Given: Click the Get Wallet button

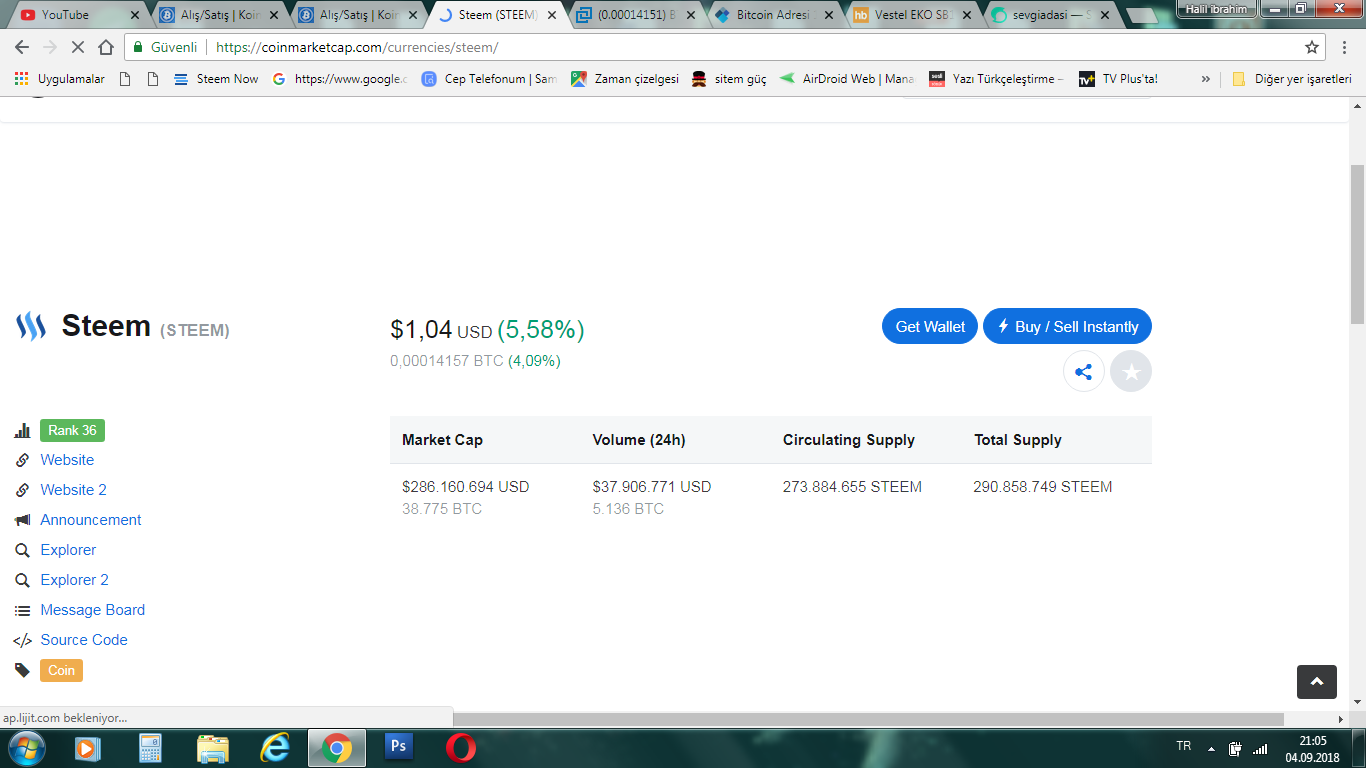Looking at the screenshot, I should pyautogui.click(x=930, y=326).
